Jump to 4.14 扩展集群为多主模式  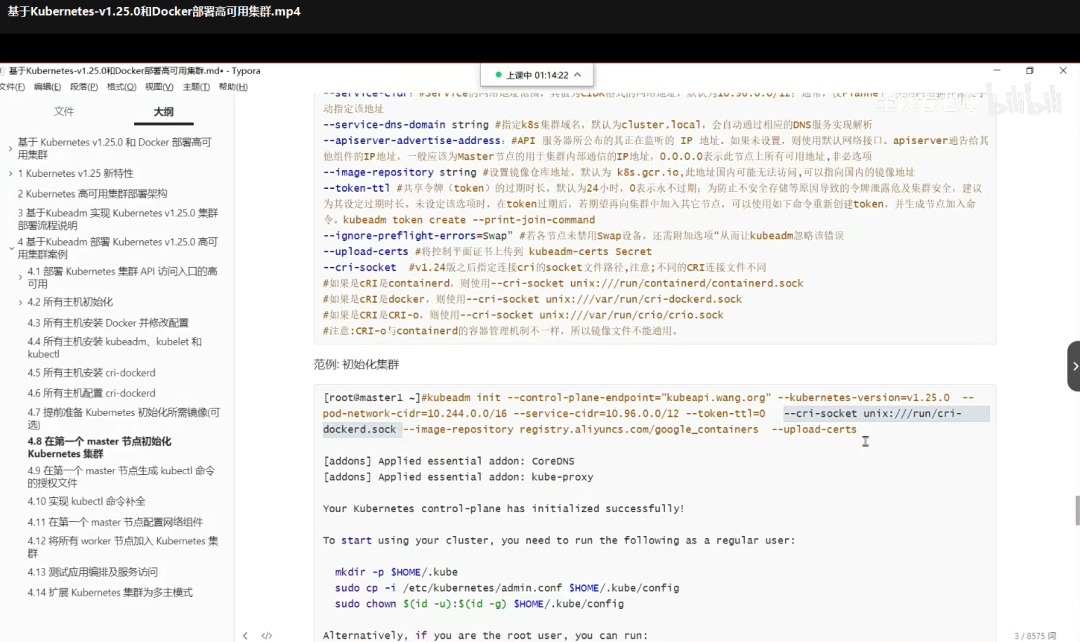(110, 592)
